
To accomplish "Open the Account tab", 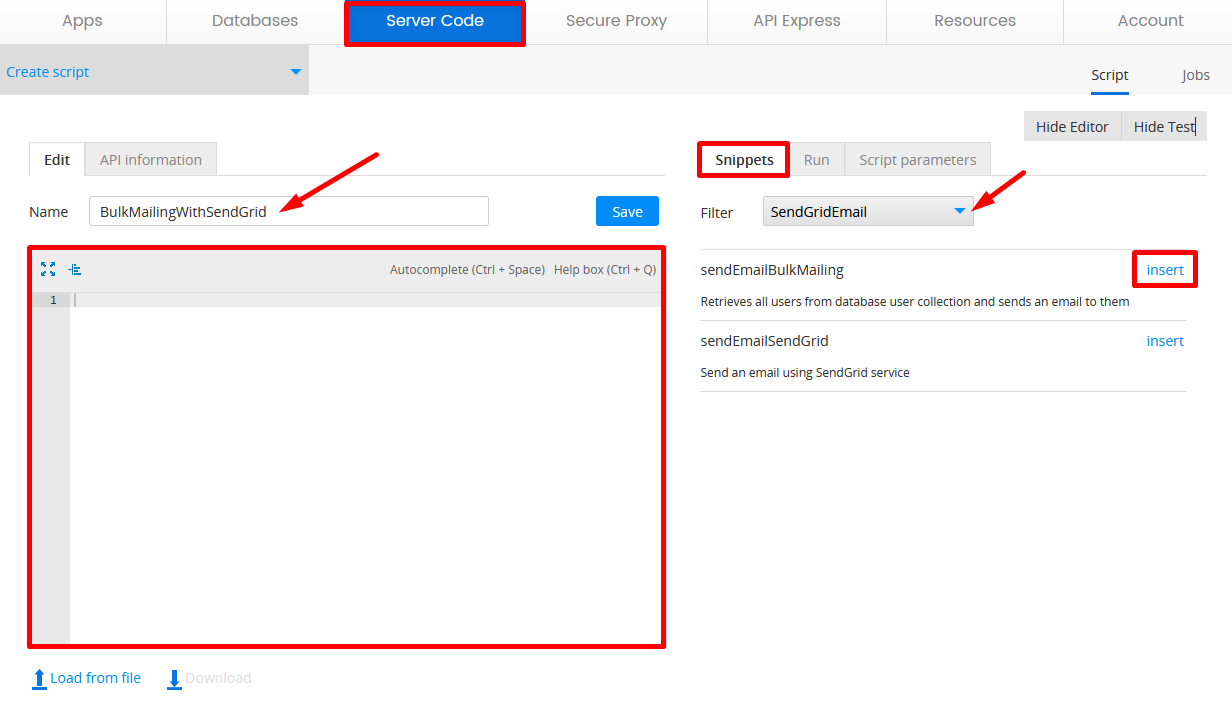I will tap(1150, 21).
